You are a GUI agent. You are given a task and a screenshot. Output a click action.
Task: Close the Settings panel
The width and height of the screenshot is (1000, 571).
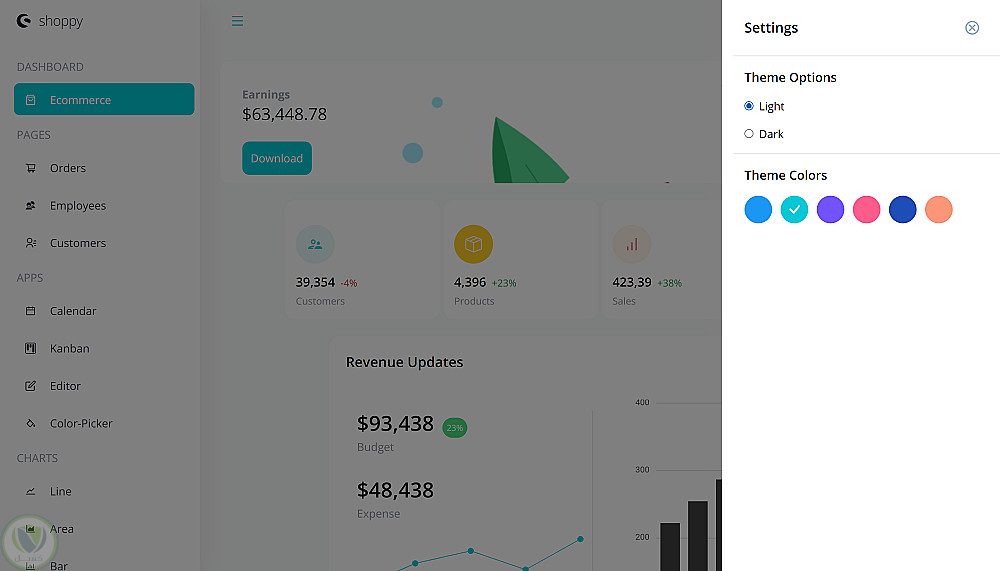point(971,27)
